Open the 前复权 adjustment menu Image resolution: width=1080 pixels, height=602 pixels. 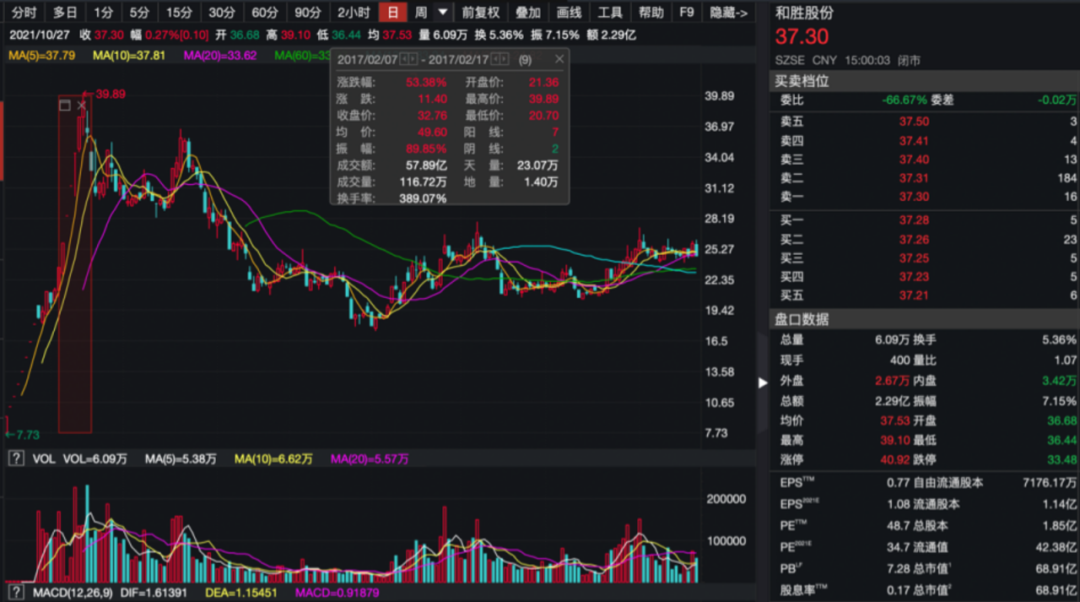[480, 12]
